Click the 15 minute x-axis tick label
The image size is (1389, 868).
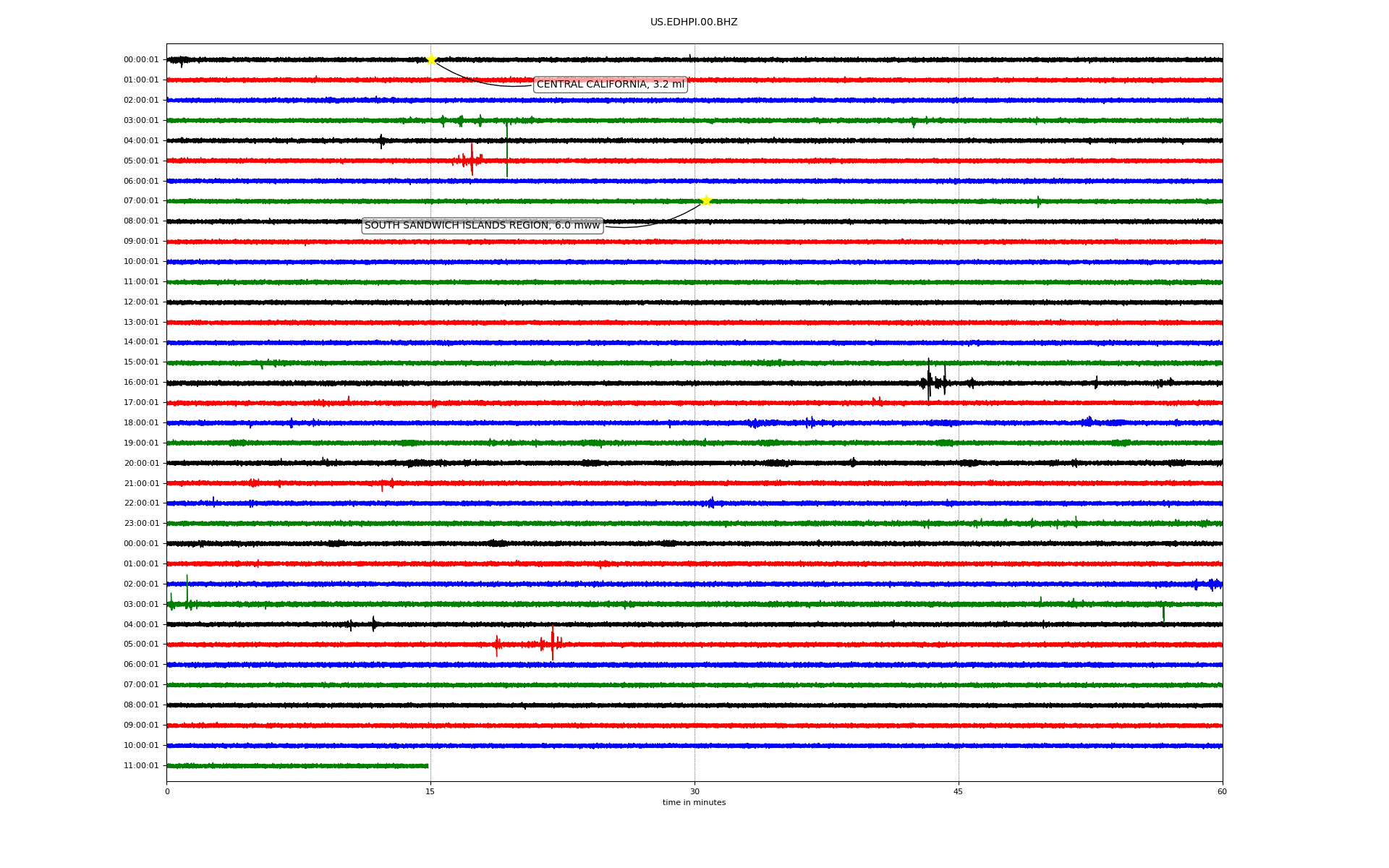(x=430, y=791)
